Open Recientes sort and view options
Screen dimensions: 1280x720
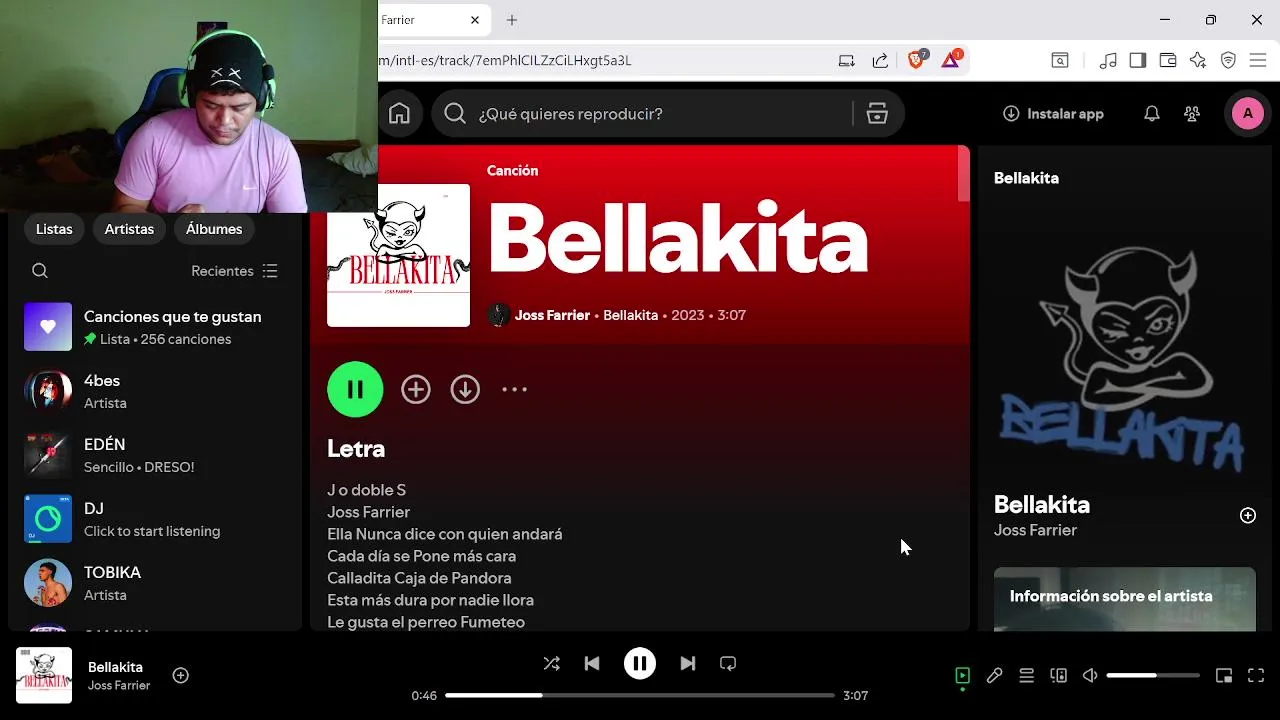tap(235, 271)
